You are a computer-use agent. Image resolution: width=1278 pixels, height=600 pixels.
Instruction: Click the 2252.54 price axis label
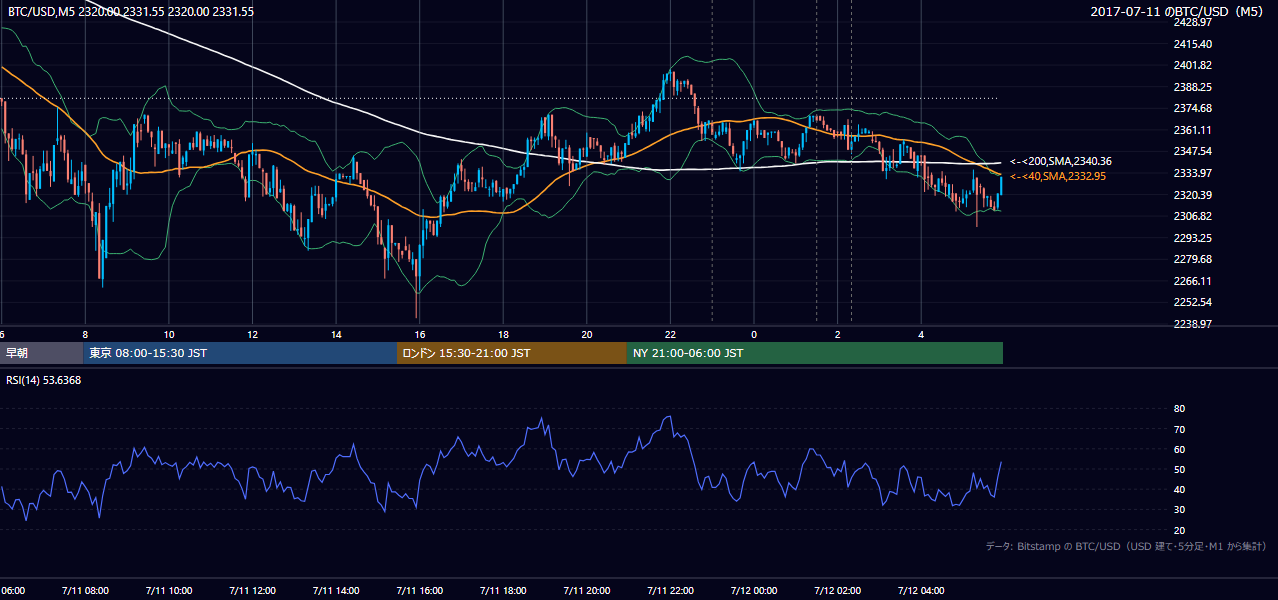[1193, 302]
